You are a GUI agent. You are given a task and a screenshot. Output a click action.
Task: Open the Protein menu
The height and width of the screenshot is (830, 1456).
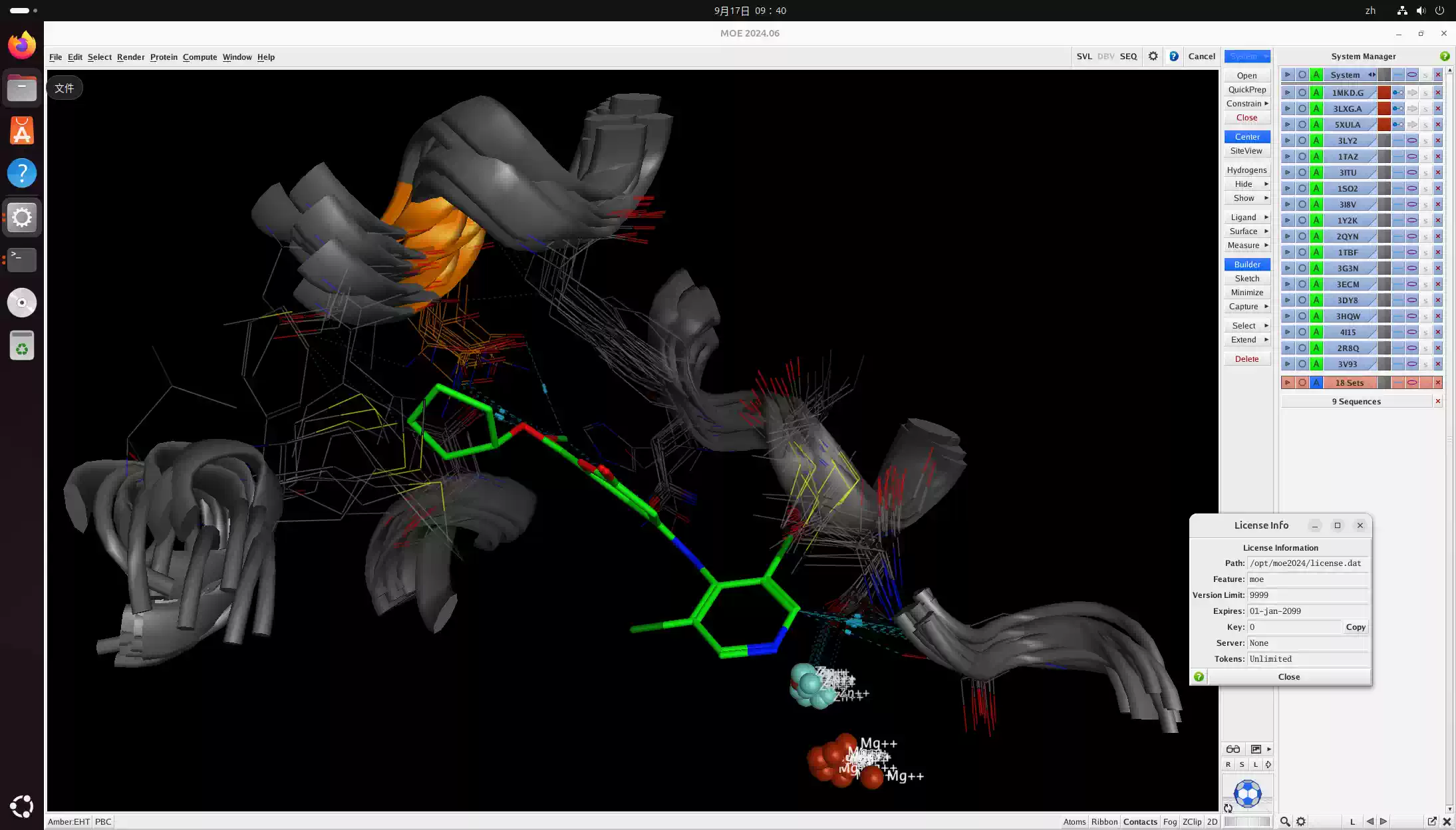[164, 57]
